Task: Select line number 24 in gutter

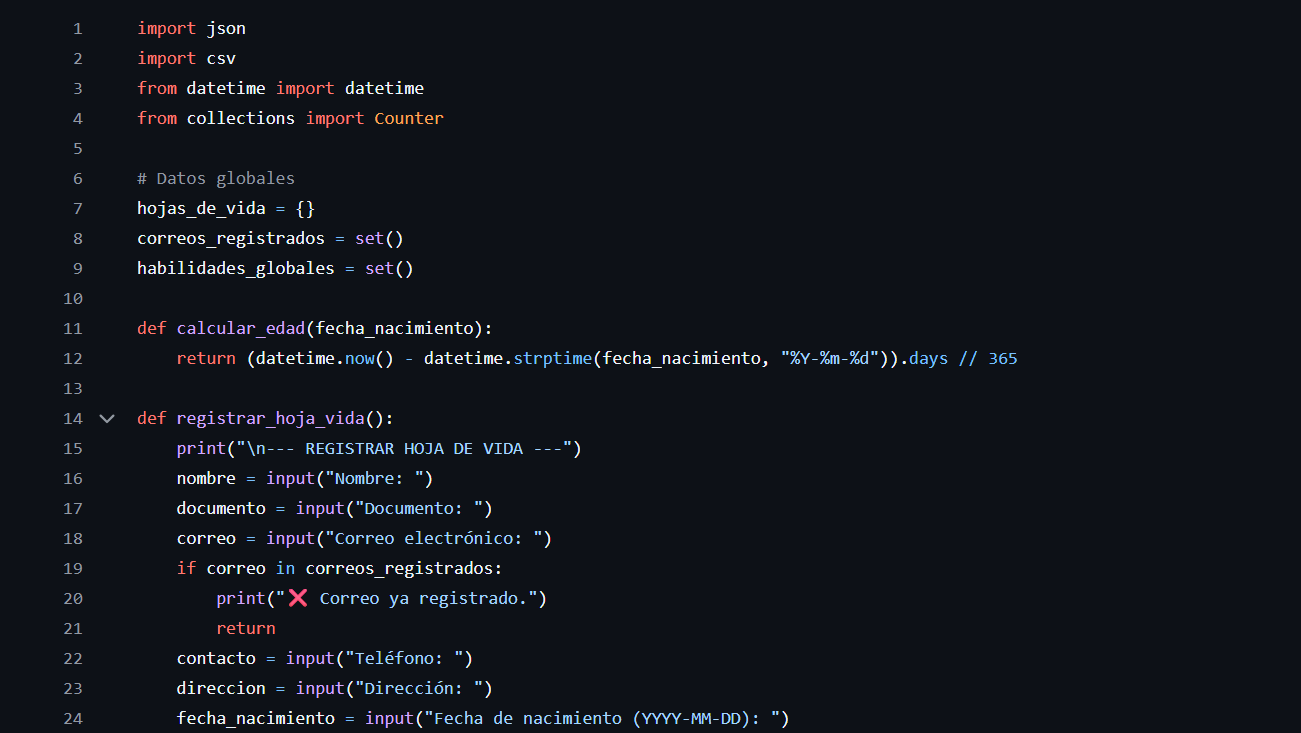Action: (73, 718)
